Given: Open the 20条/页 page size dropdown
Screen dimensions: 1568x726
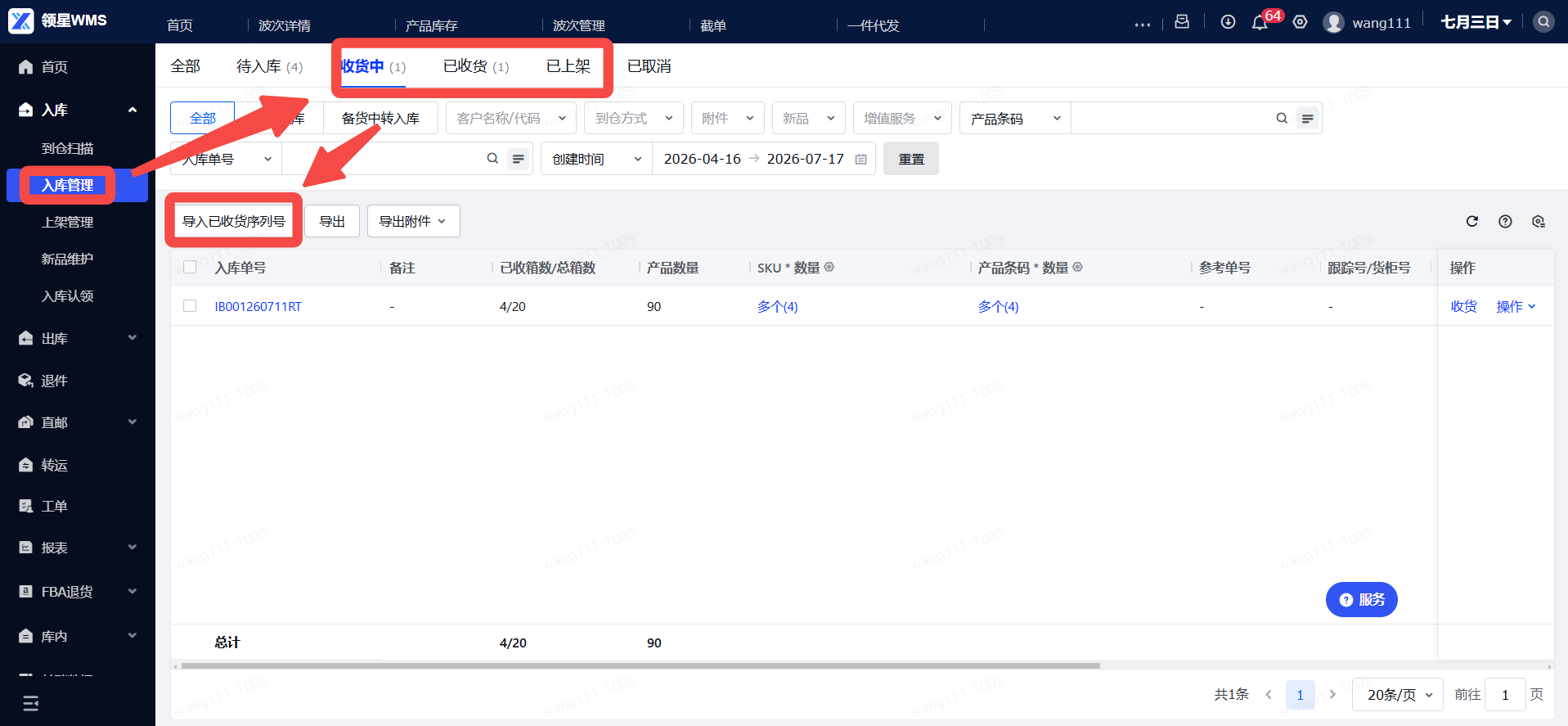Looking at the screenshot, I should [1398, 694].
